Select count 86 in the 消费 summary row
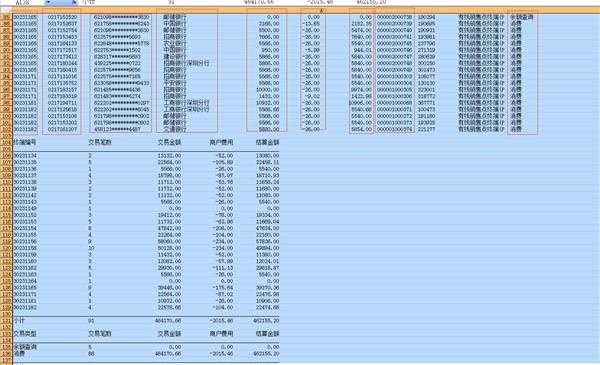The width and height of the screenshot is (600, 365). [x=91, y=354]
